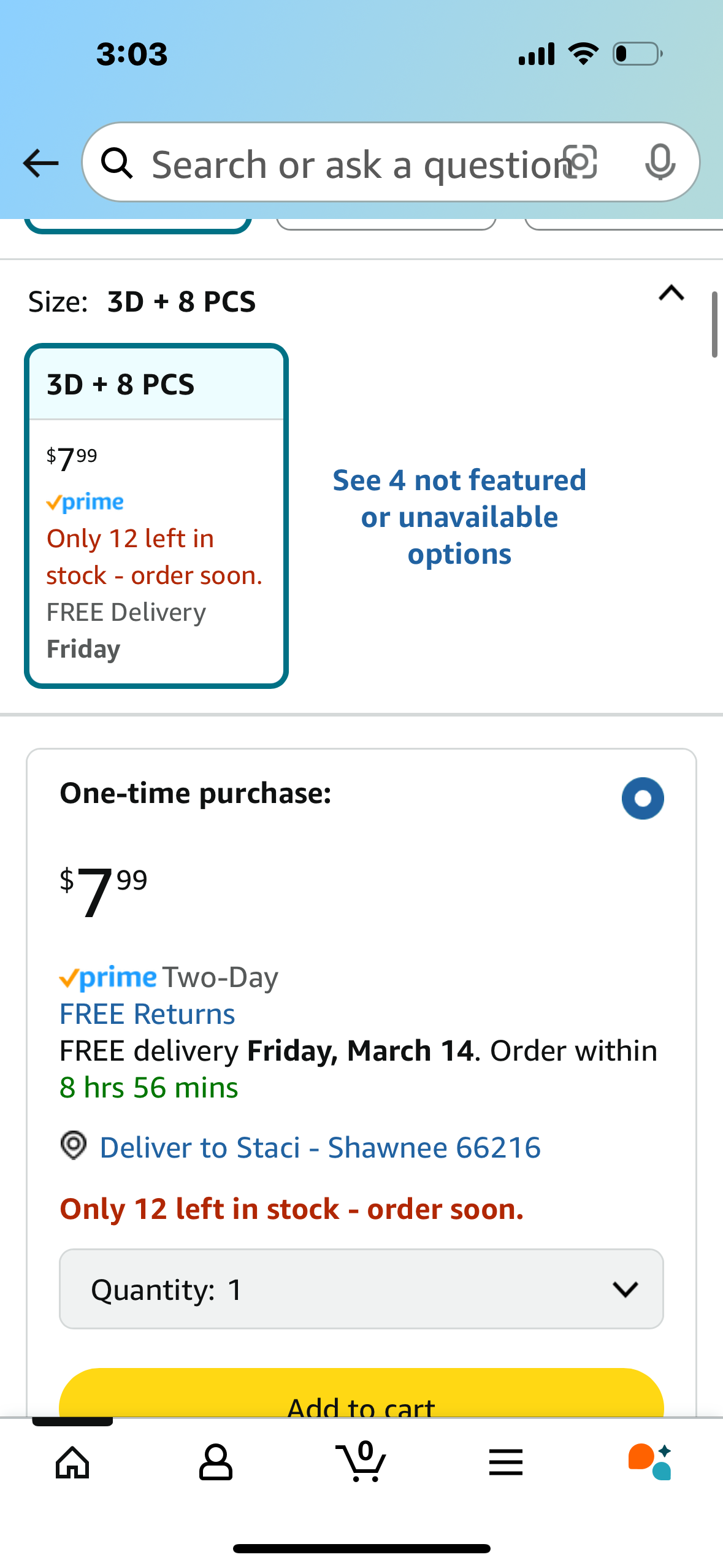
Task: Click the page scrollbar on the right
Action: pos(714,325)
